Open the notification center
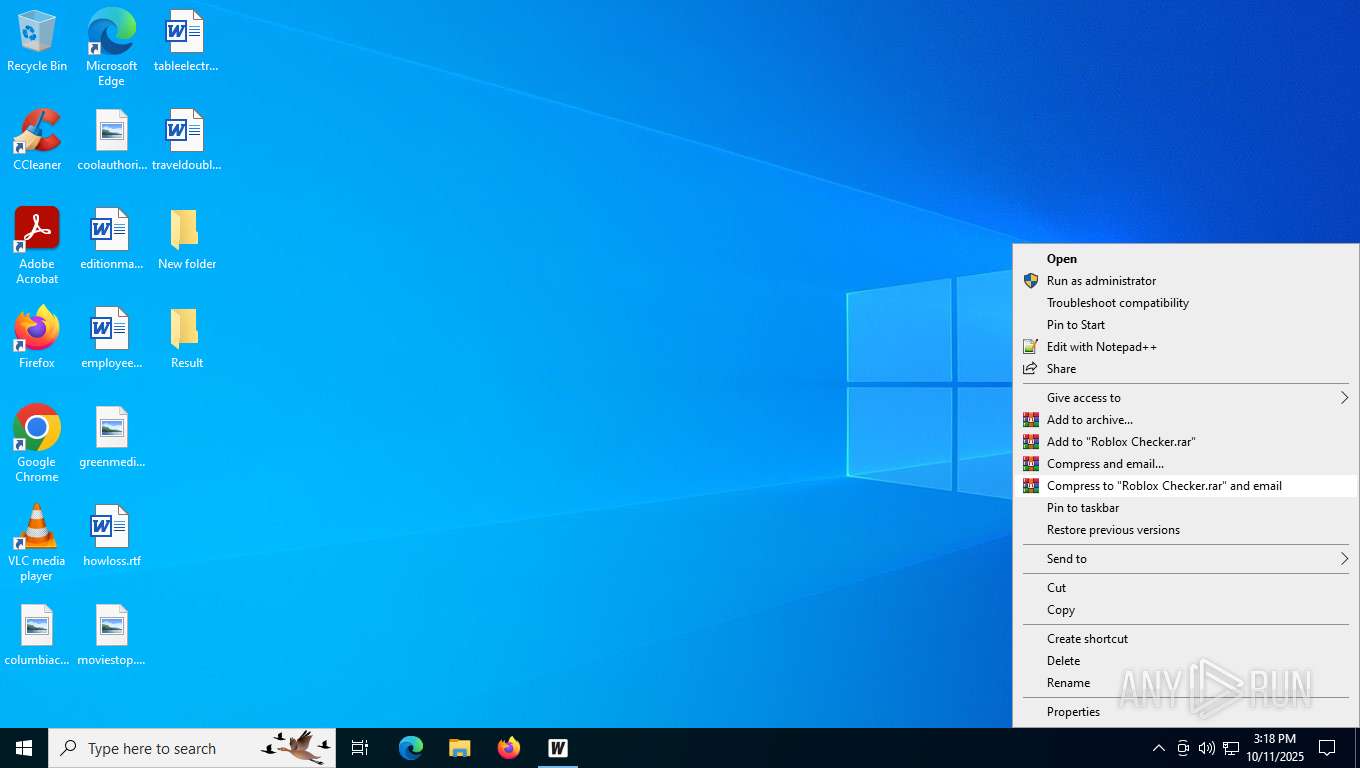 (x=1327, y=748)
